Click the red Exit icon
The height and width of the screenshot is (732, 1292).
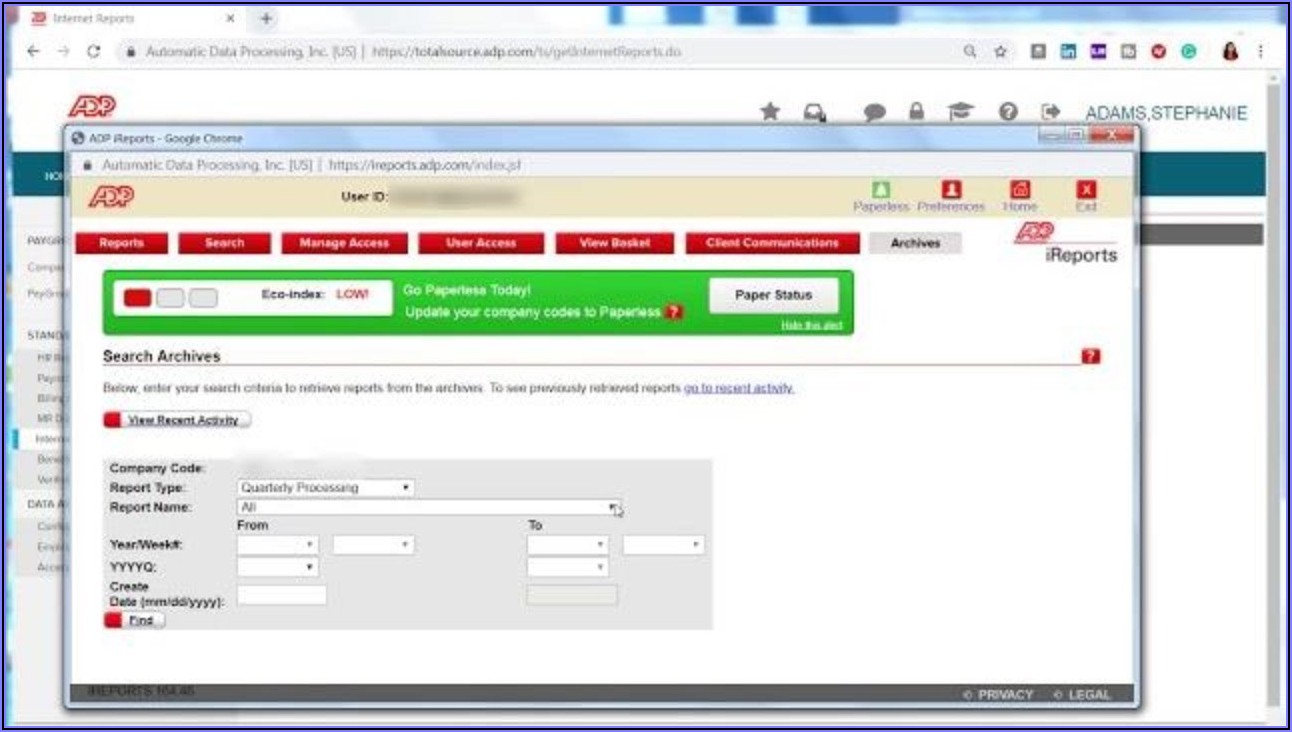1086,191
